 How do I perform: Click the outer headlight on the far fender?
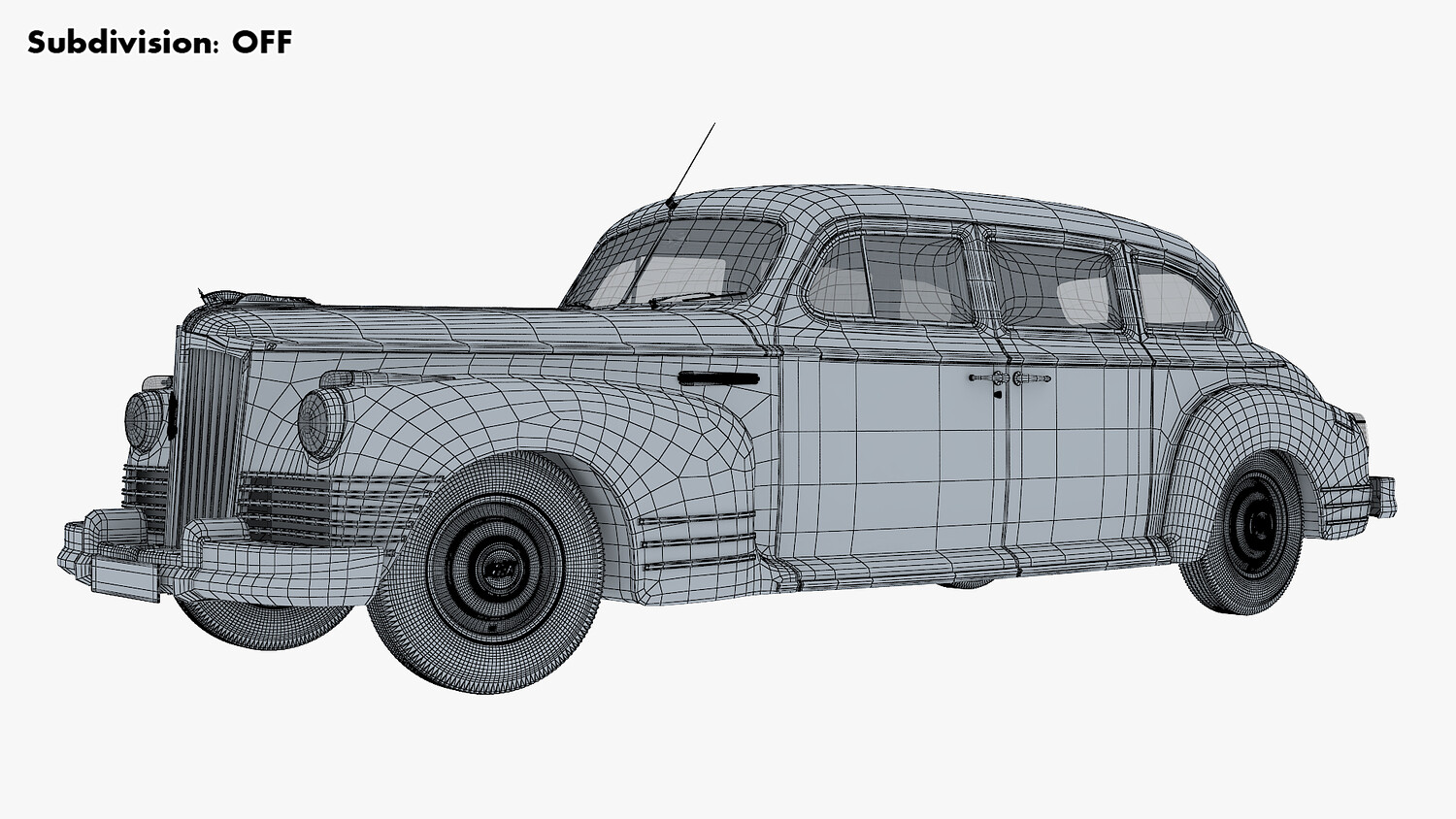(146, 418)
